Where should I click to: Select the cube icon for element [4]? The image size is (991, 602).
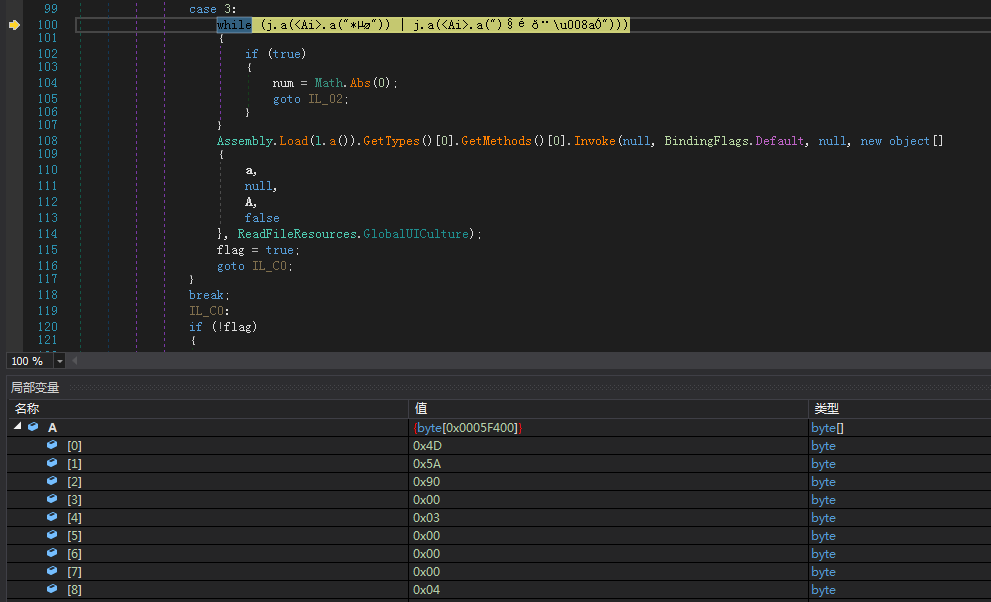click(x=52, y=517)
